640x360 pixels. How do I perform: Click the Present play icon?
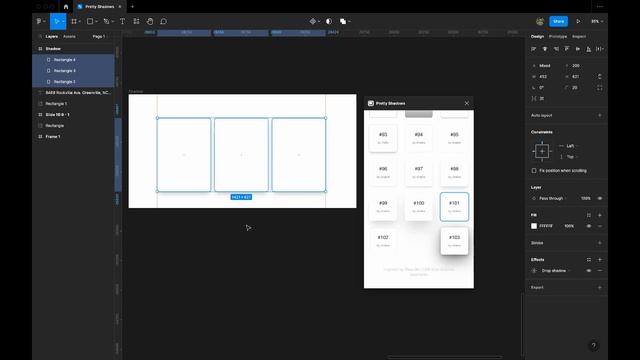[x=578, y=21]
